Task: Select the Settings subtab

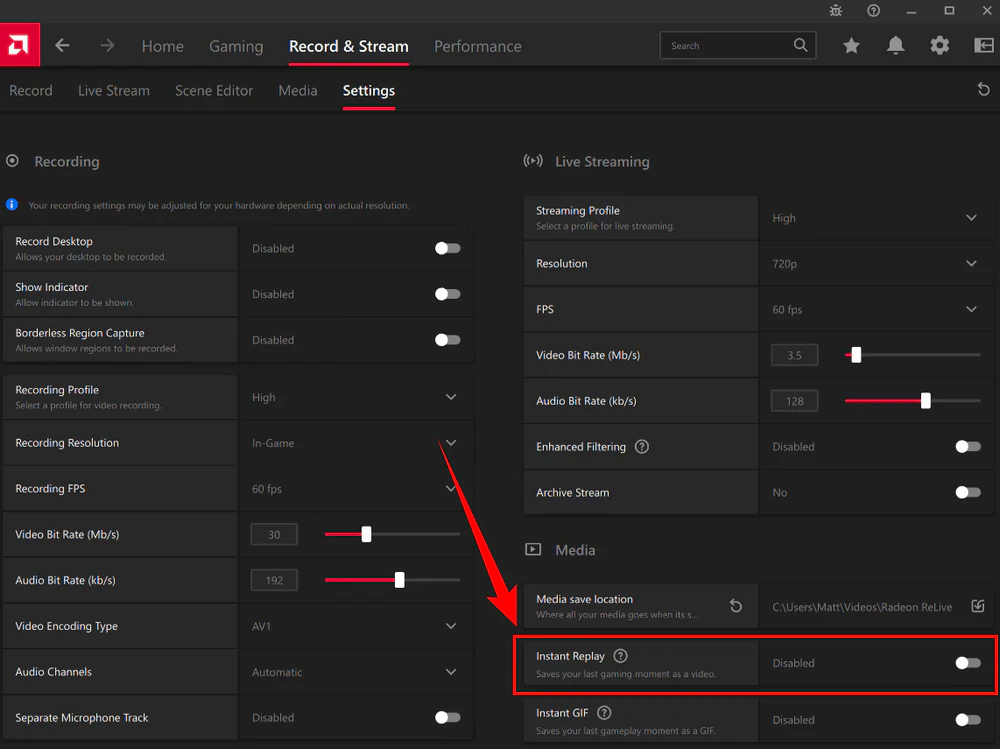Action: pos(369,91)
